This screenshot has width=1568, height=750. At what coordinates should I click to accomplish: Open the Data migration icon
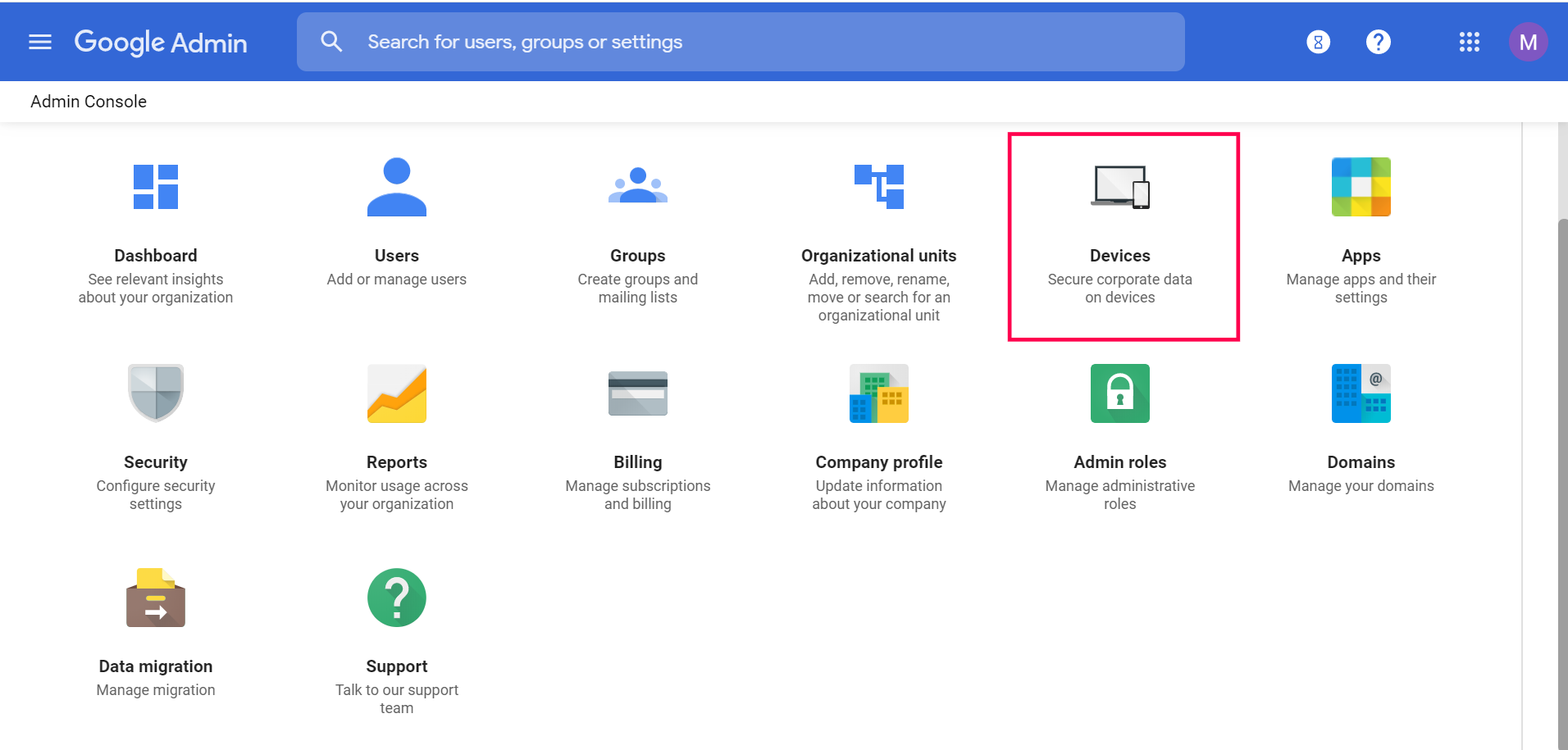(156, 598)
